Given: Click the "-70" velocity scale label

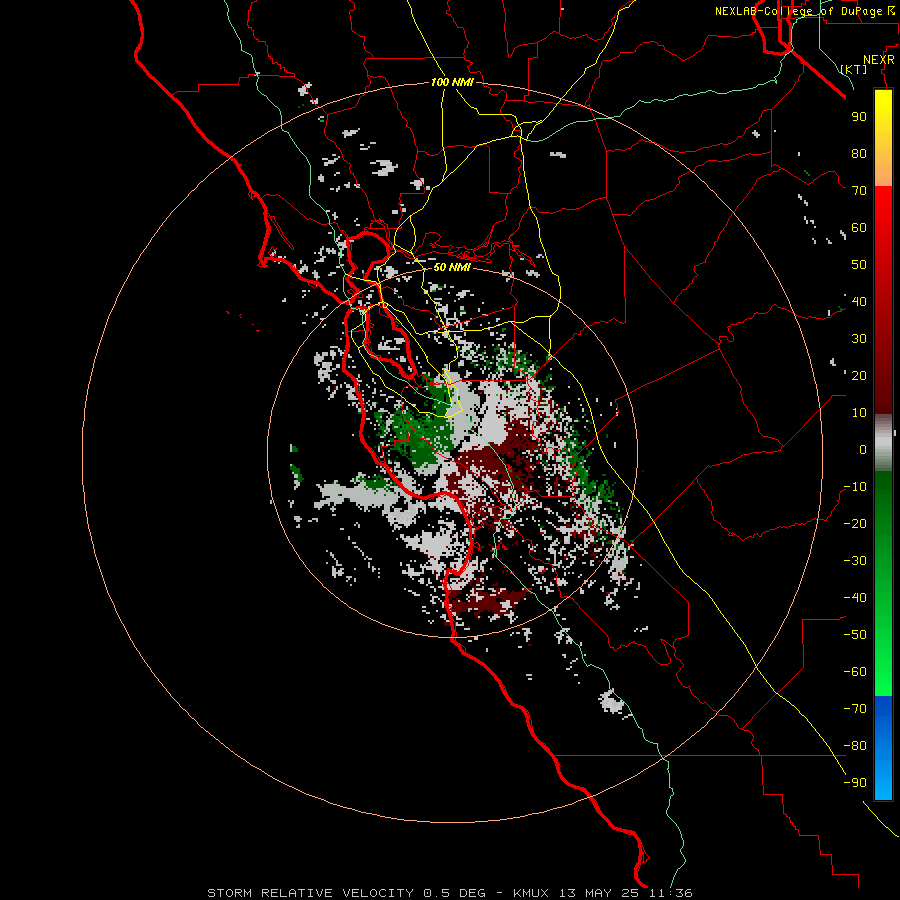Looking at the screenshot, I should [855, 709].
